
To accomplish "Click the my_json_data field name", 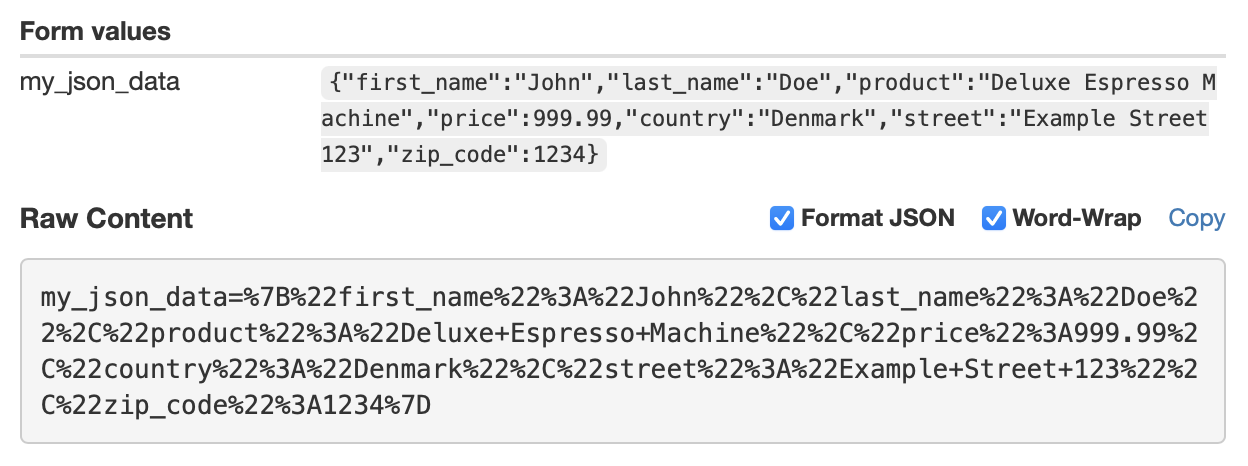I will [100, 82].
